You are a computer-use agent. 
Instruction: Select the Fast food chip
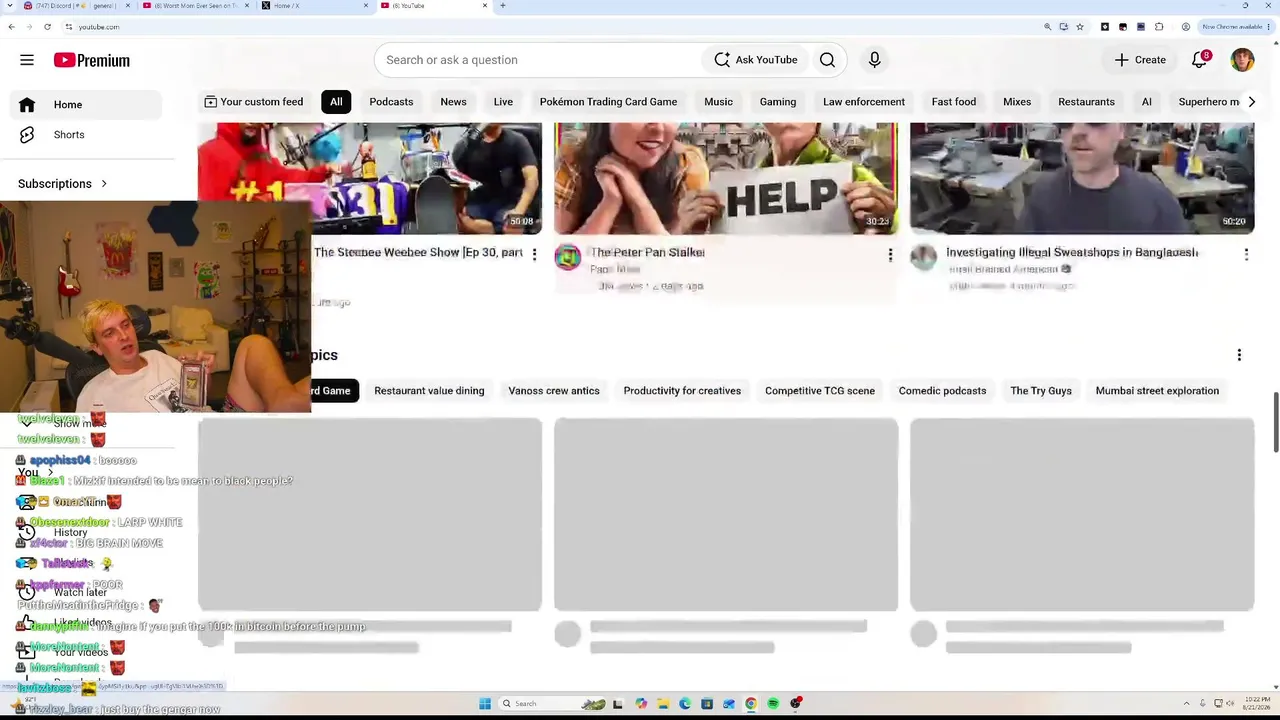954,102
